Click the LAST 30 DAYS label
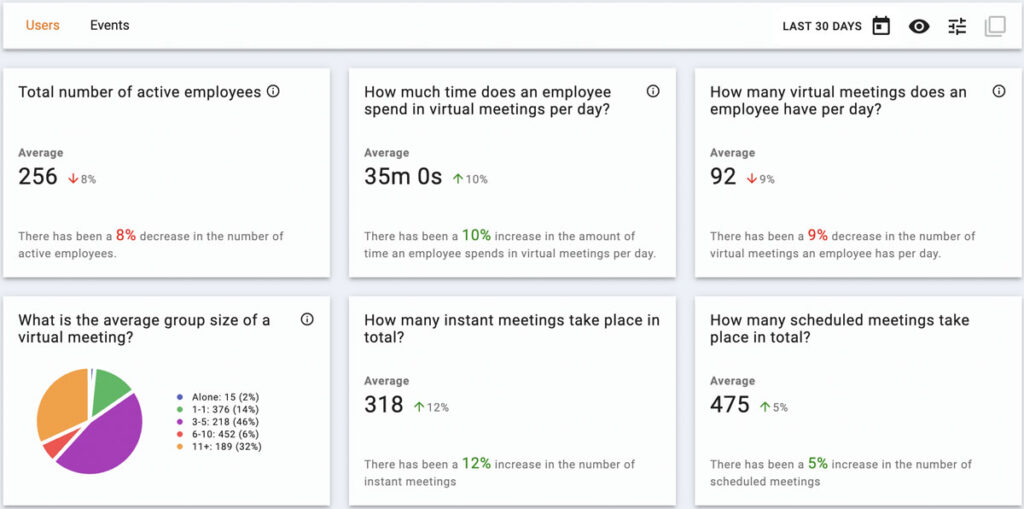Image resolution: width=1024 pixels, height=509 pixels. (822, 27)
